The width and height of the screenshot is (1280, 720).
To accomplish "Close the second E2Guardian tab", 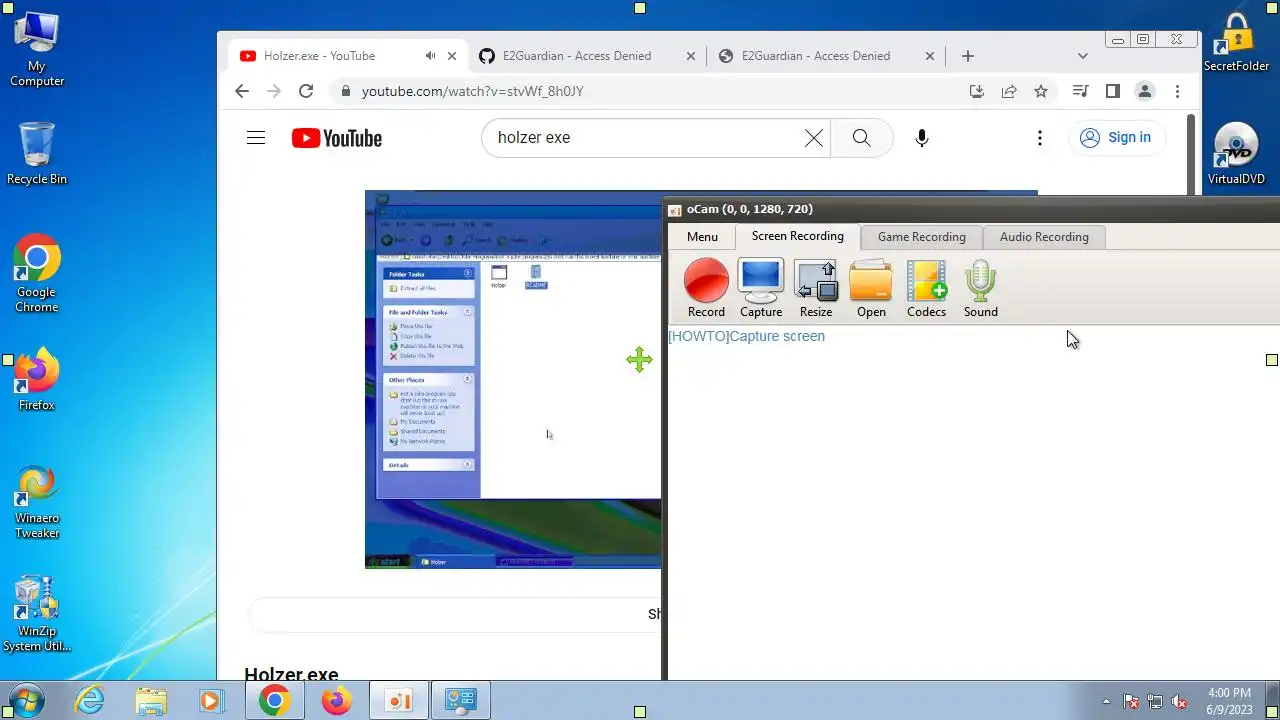I will (930, 56).
